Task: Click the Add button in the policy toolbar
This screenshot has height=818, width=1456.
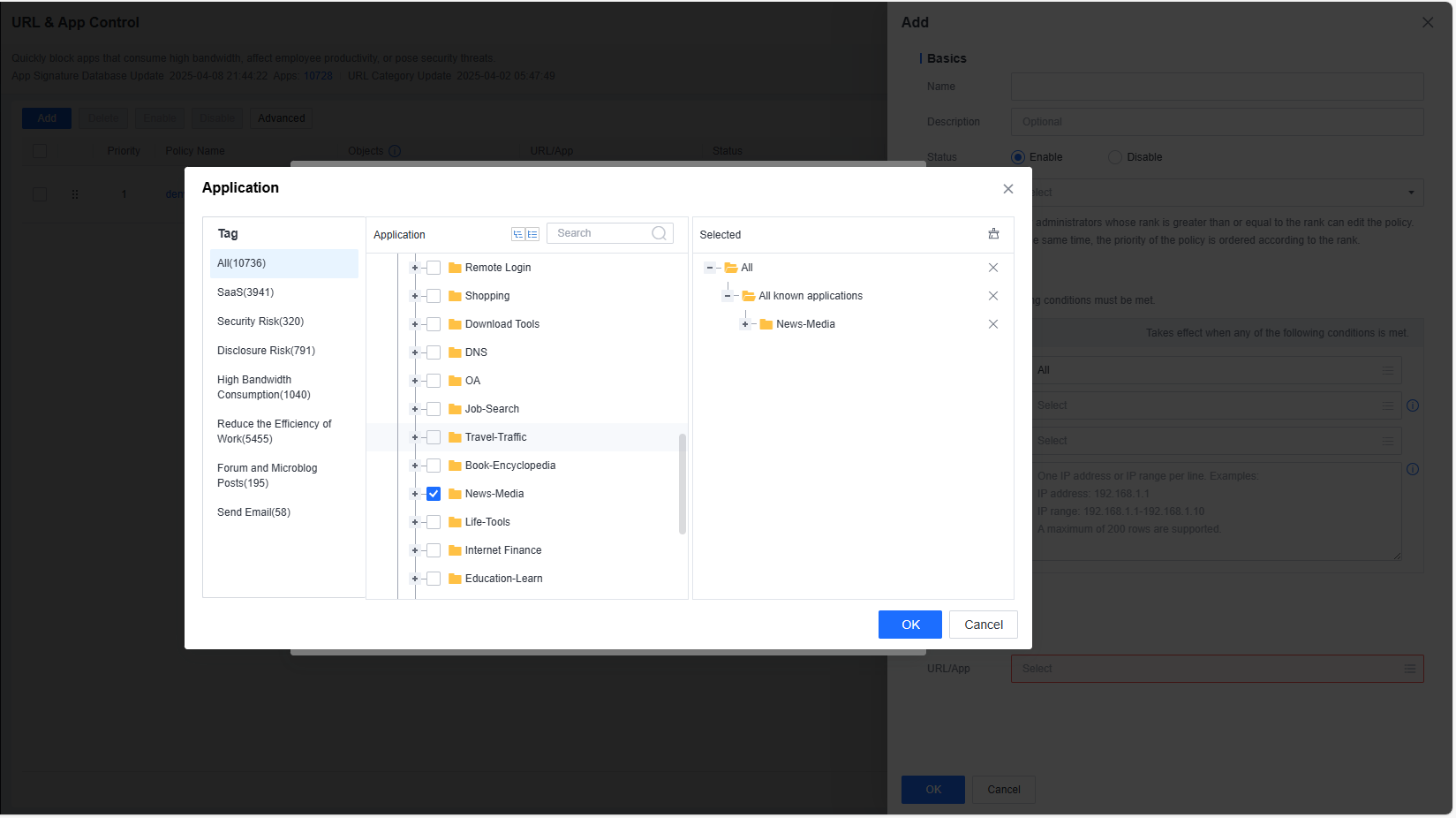Action: pyautogui.click(x=47, y=118)
